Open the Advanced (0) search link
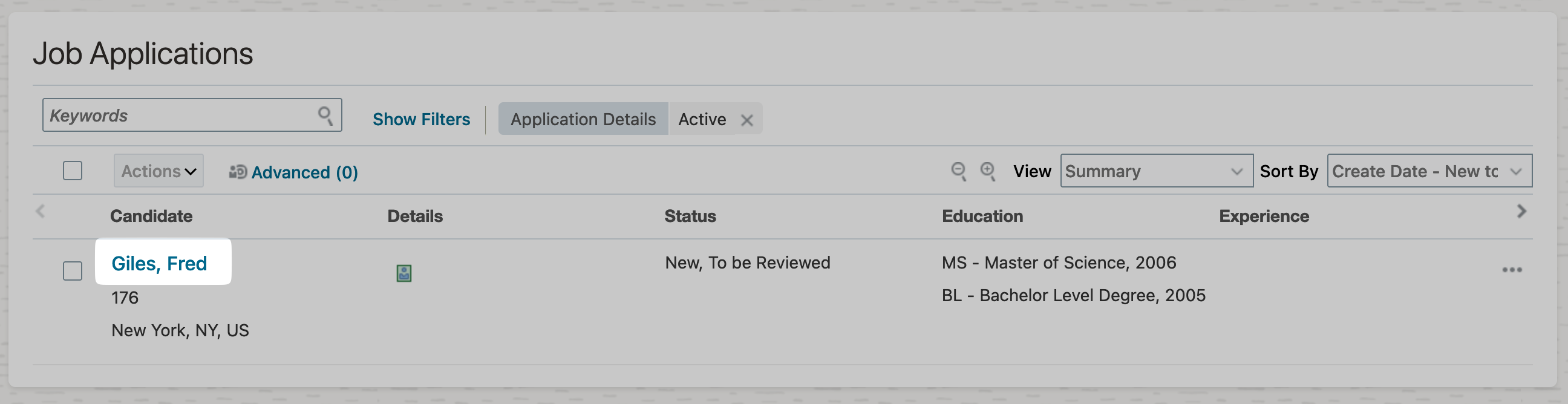1568x404 pixels. tap(304, 172)
